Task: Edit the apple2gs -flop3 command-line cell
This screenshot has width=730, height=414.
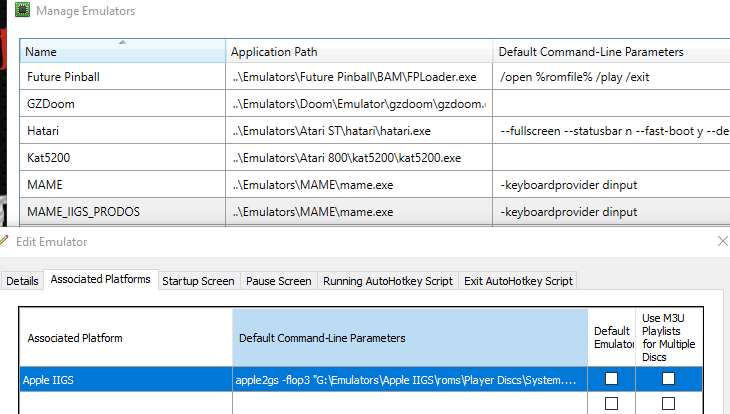Action: (410, 380)
